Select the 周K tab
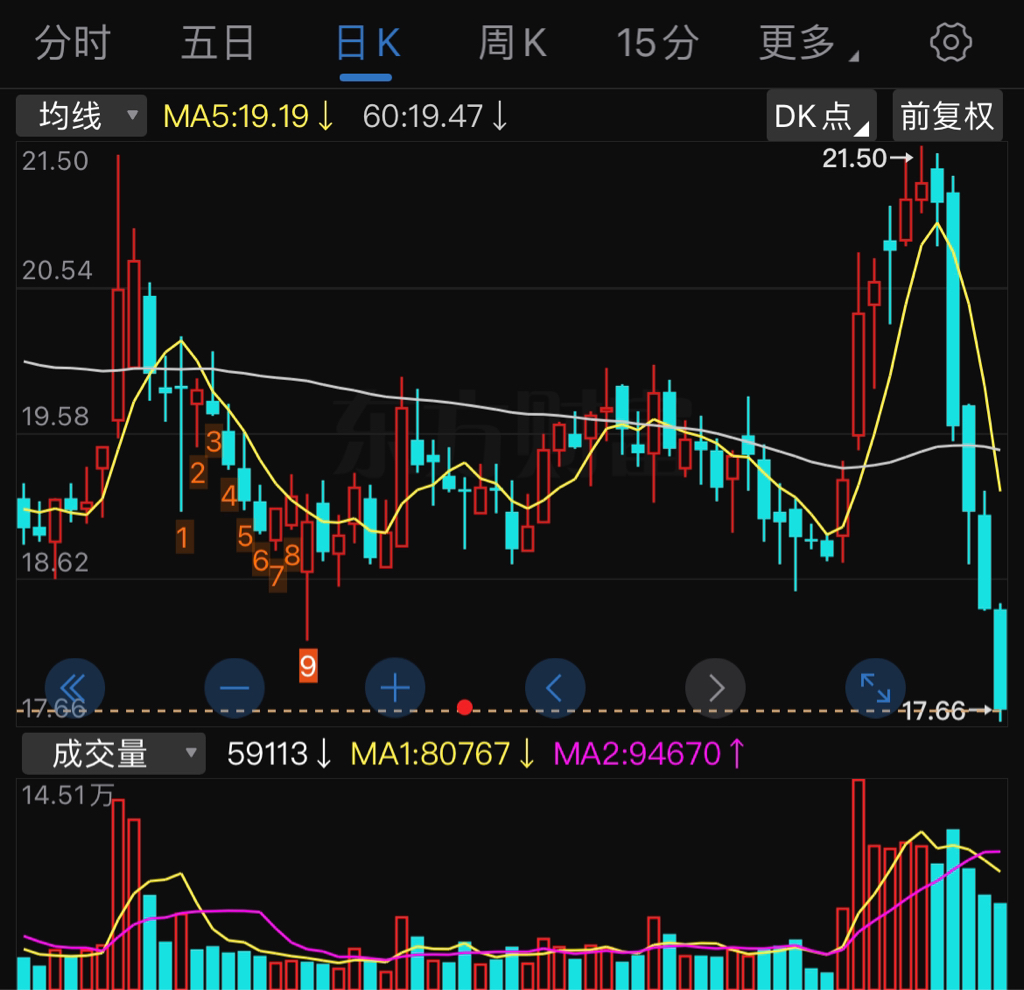This screenshot has height=990, width=1024. point(513,44)
